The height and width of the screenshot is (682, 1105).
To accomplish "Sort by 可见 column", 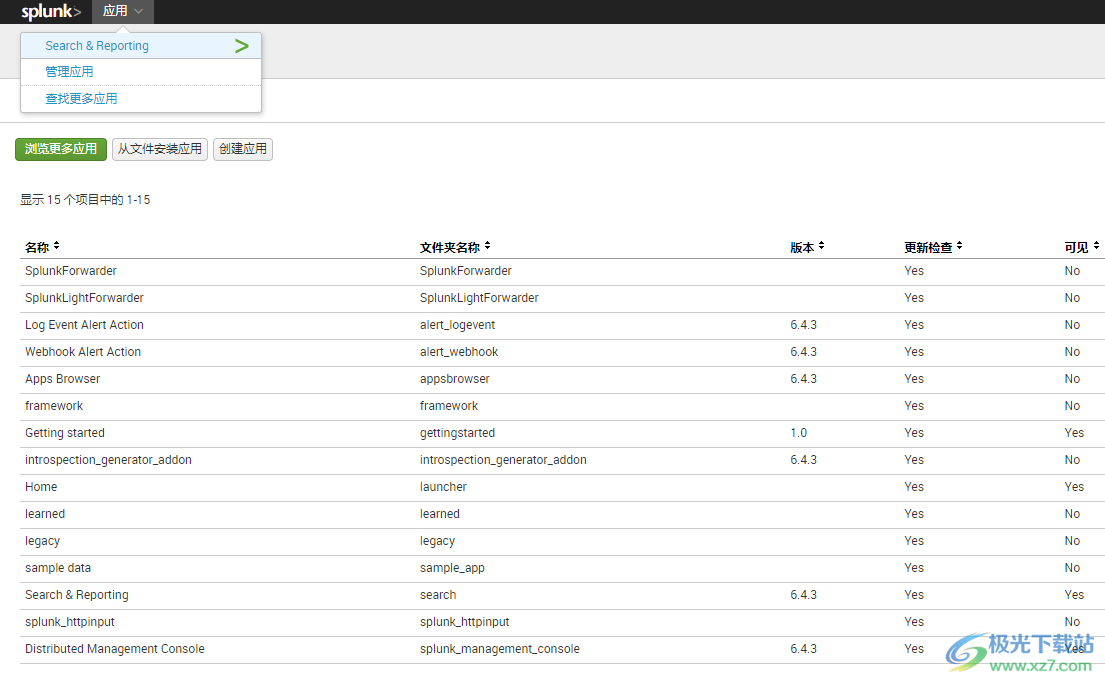I will (x=1096, y=247).
